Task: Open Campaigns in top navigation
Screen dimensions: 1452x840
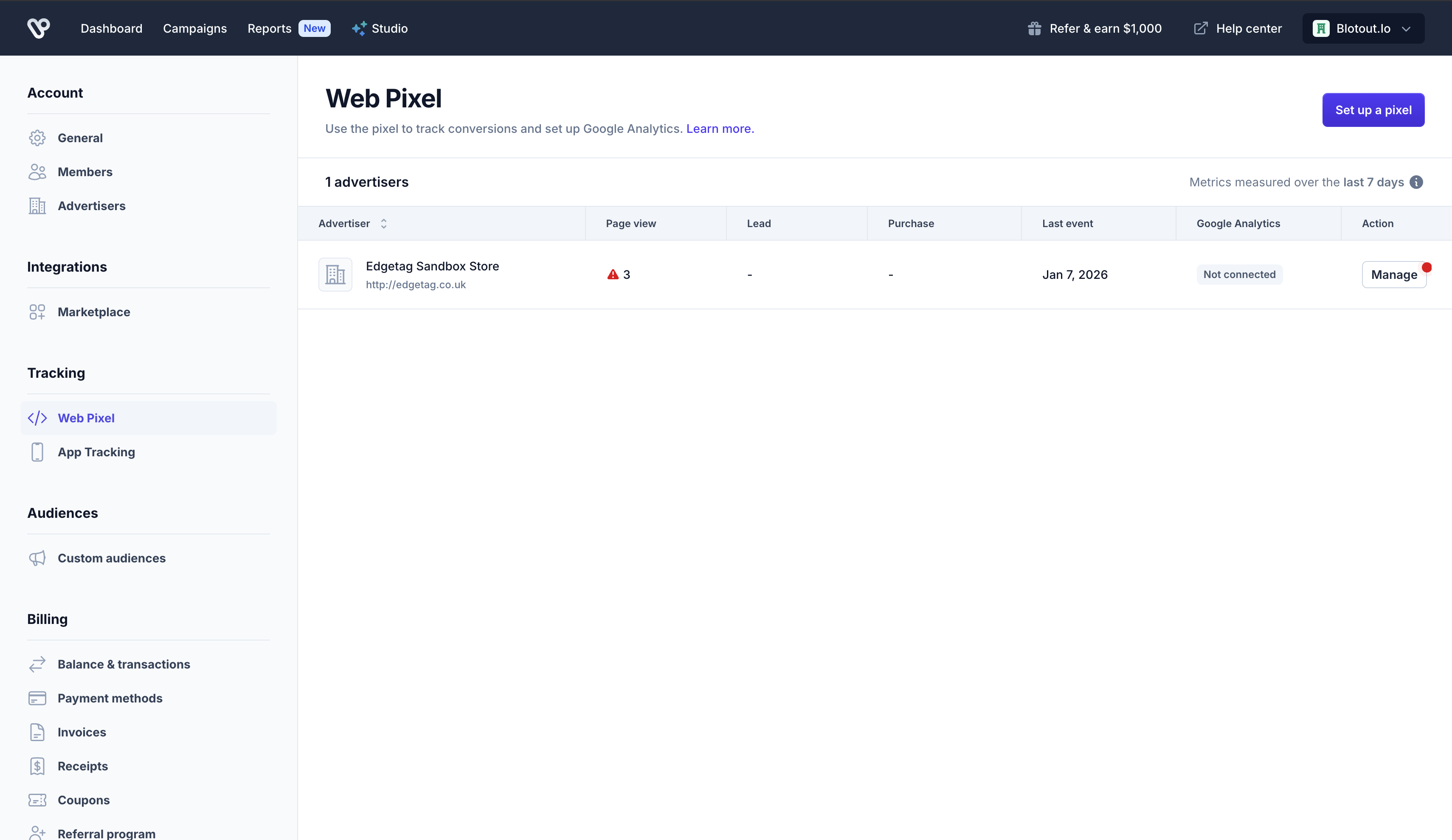Action: pyautogui.click(x=195, y=28)
